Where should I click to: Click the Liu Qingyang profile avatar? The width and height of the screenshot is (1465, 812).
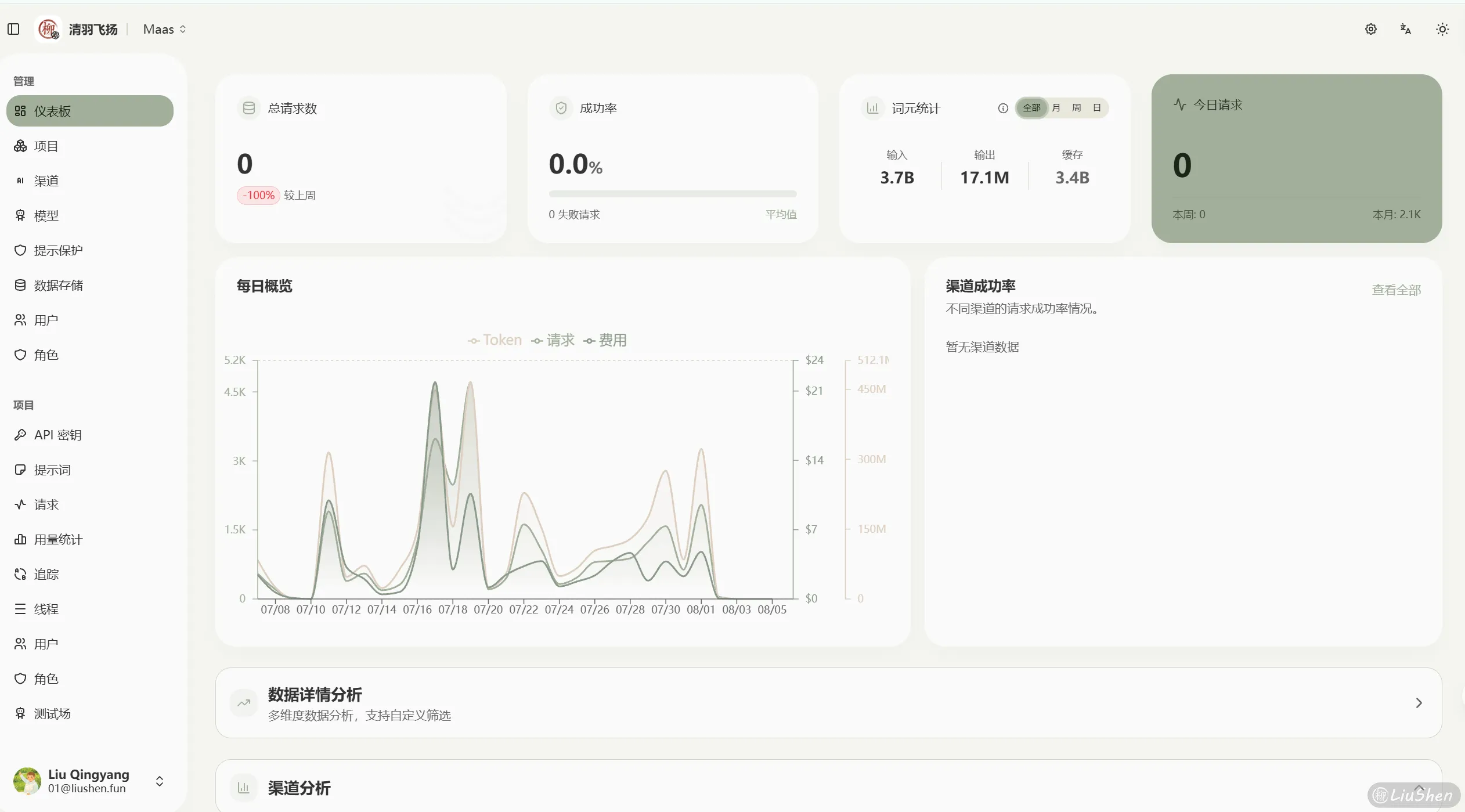[x=27, y=781]
